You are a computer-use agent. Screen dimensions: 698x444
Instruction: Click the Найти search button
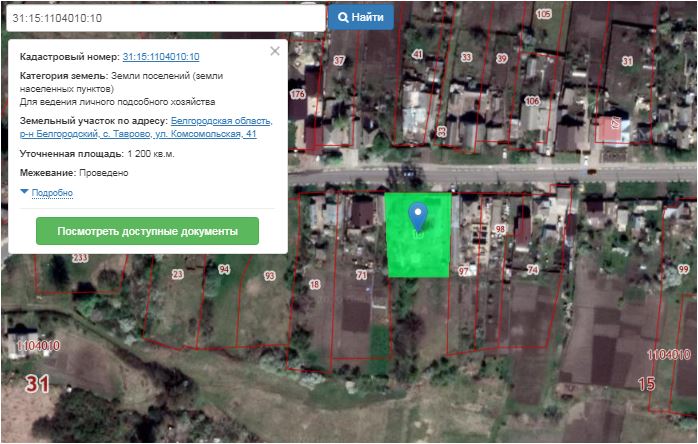[361, 17]
